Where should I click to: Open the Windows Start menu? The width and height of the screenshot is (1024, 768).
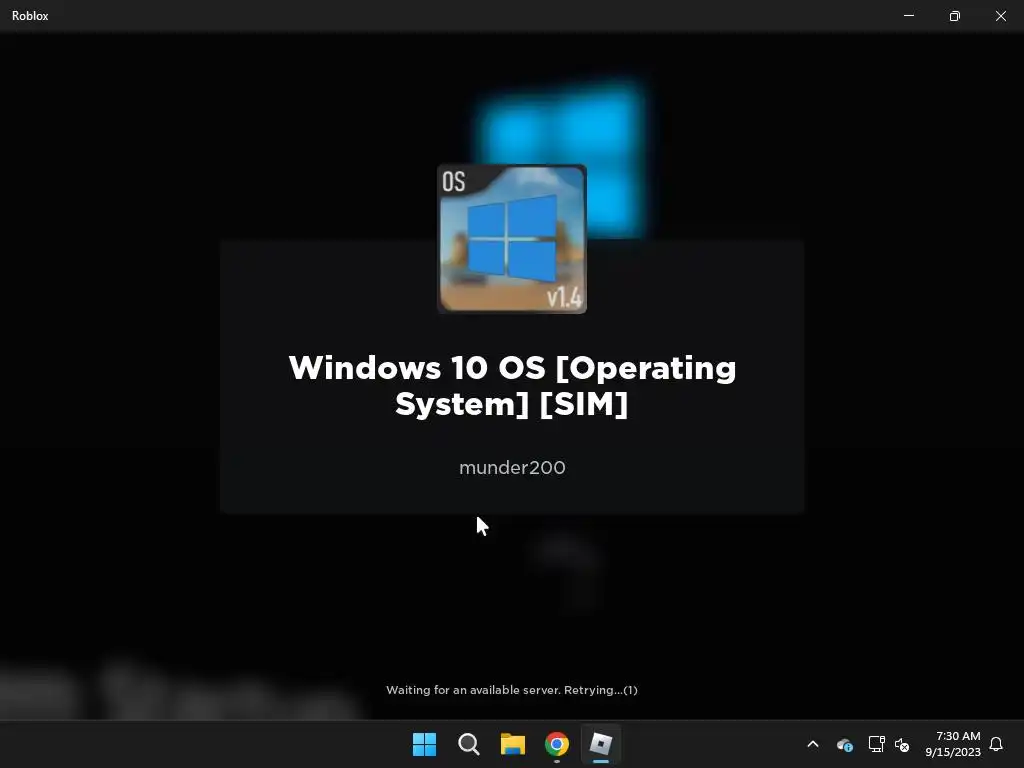[424, 744]
